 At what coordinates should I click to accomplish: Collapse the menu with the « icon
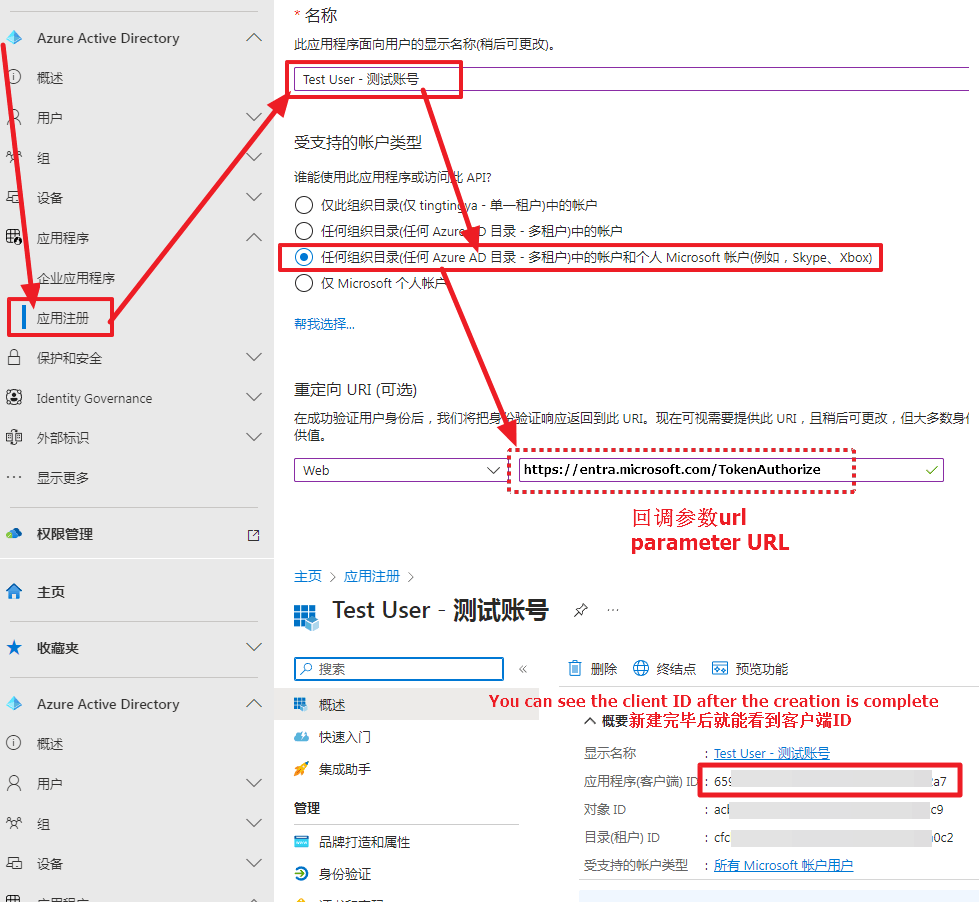pyautogui.click(x=522, y=669)
